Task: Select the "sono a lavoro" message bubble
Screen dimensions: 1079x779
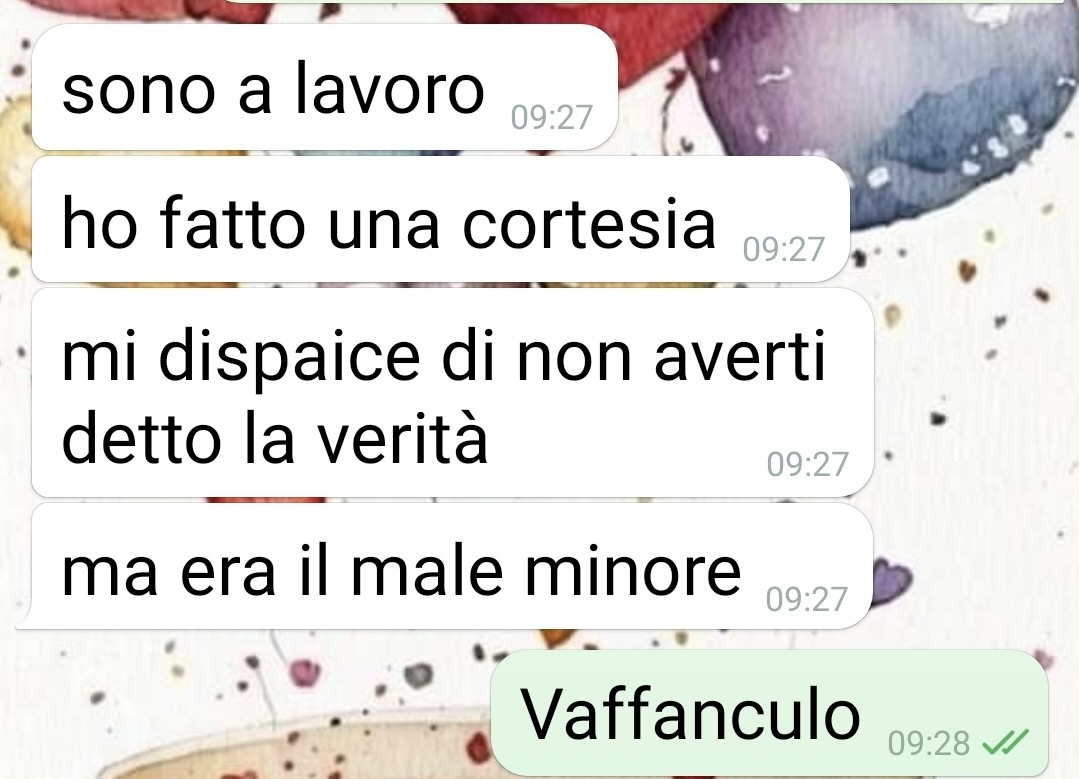Action: coord(325,87)
